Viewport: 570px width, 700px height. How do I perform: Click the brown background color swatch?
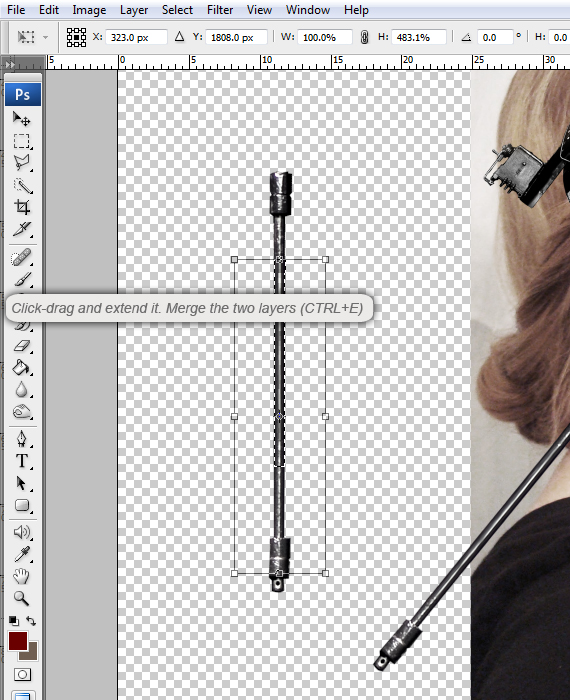pyautogui.click(x=31, y=653)
